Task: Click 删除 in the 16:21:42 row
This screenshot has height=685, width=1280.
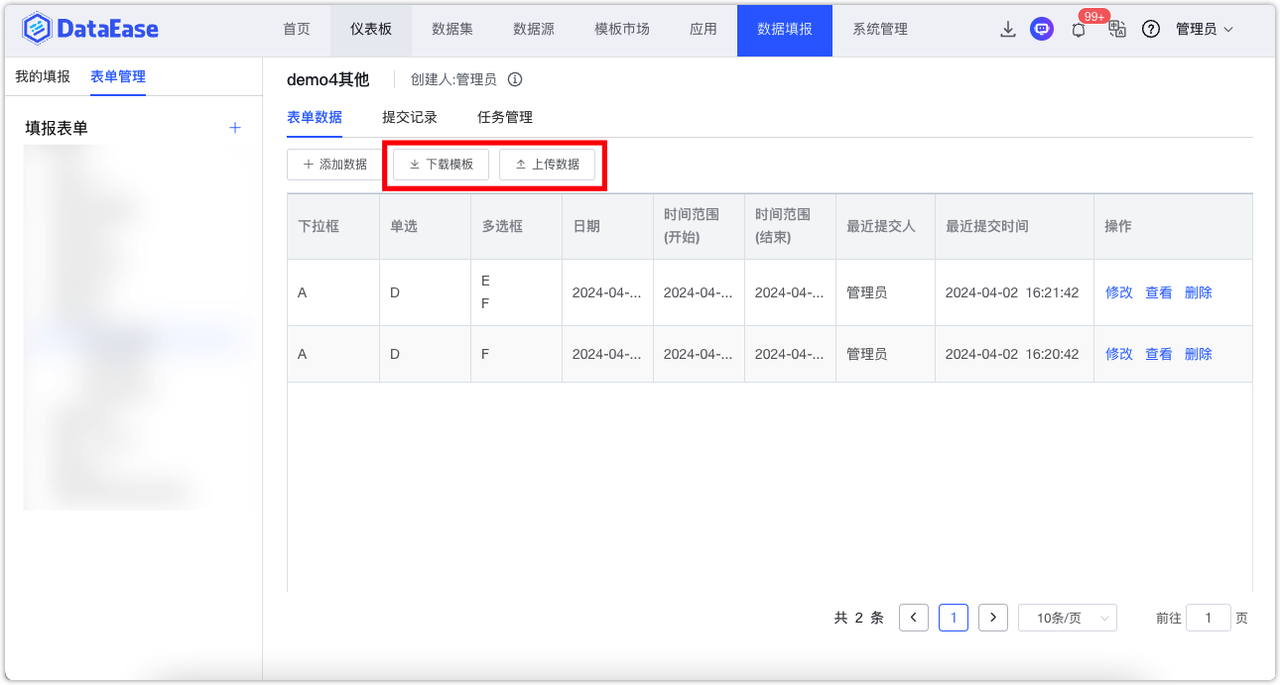Action: pyautogui.click(x=1198, y=293)
